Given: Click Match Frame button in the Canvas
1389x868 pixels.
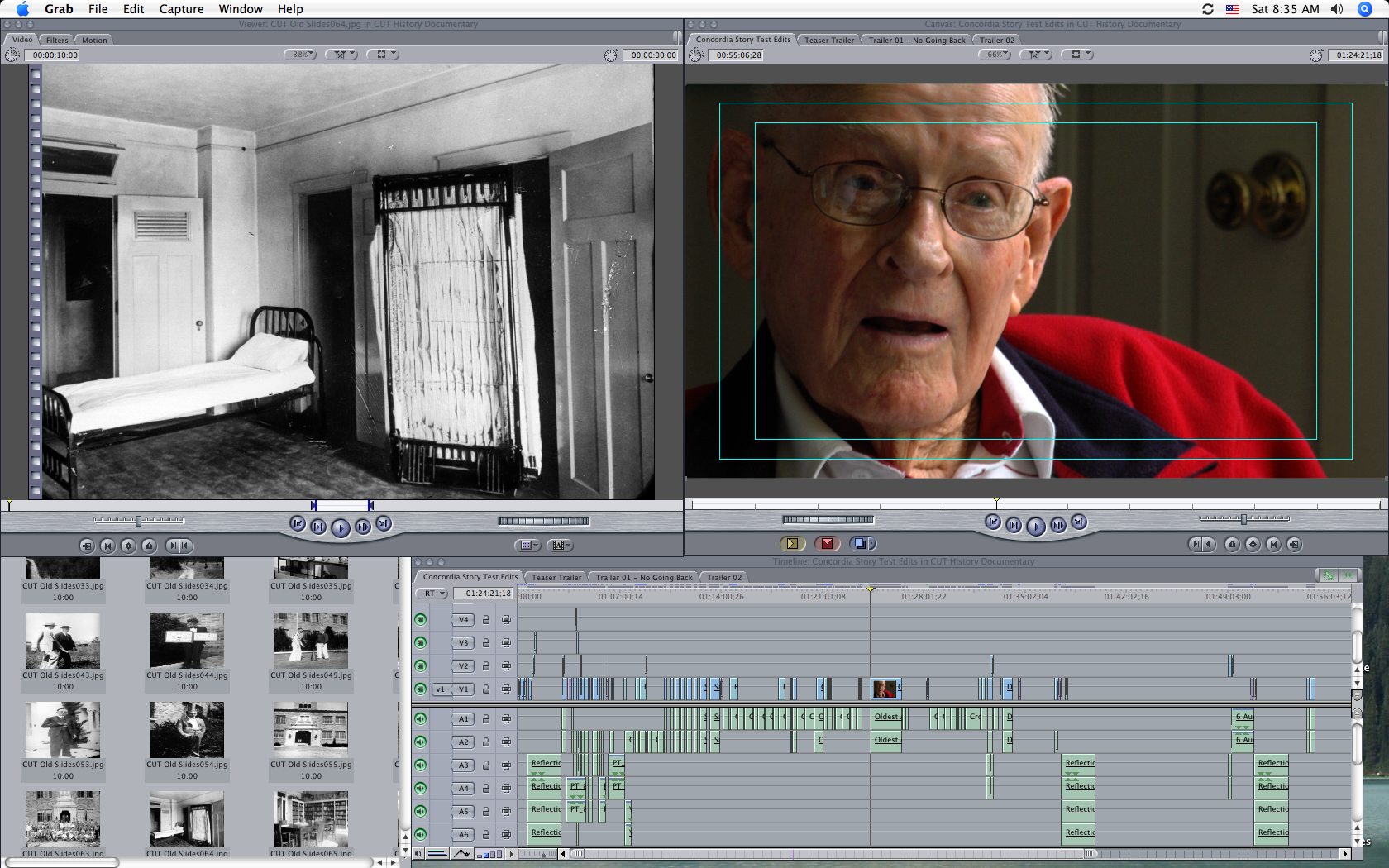Looking at the screenshot, I should pyautogui.click(x=1294, y=544).
